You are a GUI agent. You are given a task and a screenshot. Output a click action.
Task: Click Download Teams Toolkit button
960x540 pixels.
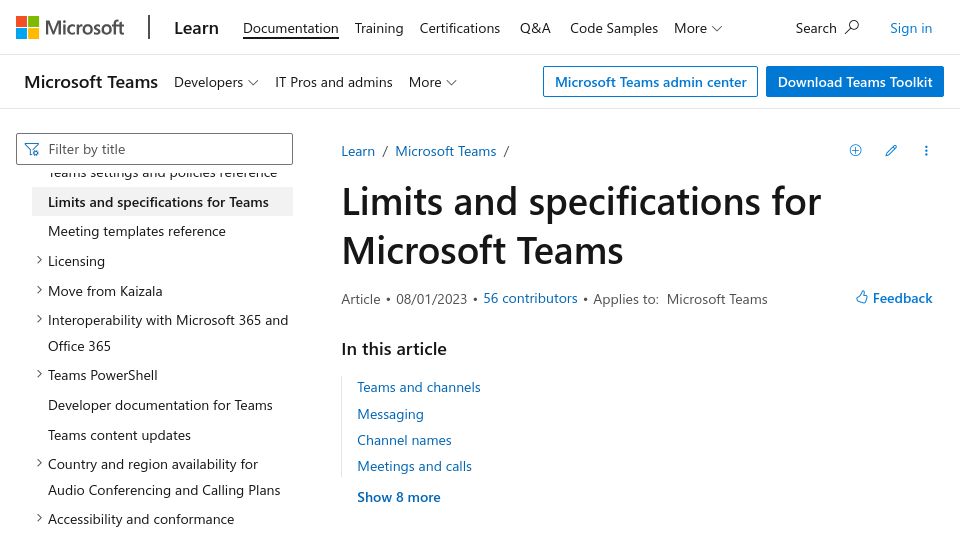tap(855, 81)
